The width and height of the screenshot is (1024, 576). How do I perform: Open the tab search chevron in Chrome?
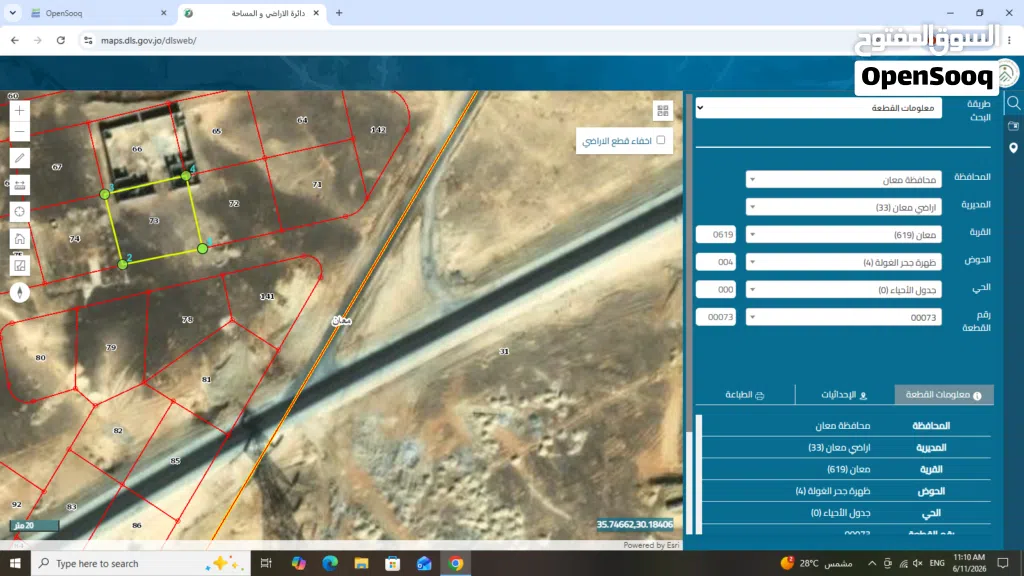[x=12, y=13]
